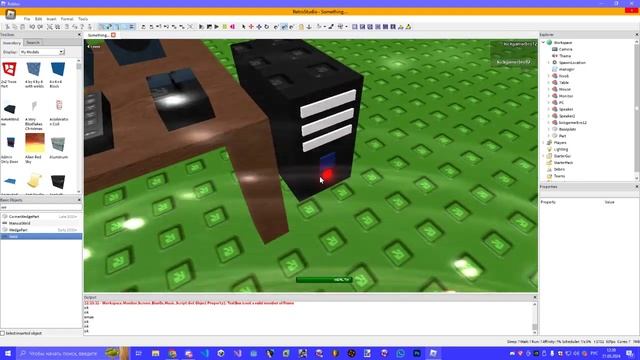Close the Properties panel
This screenshot has height=360, width=640.
[637, 187]
